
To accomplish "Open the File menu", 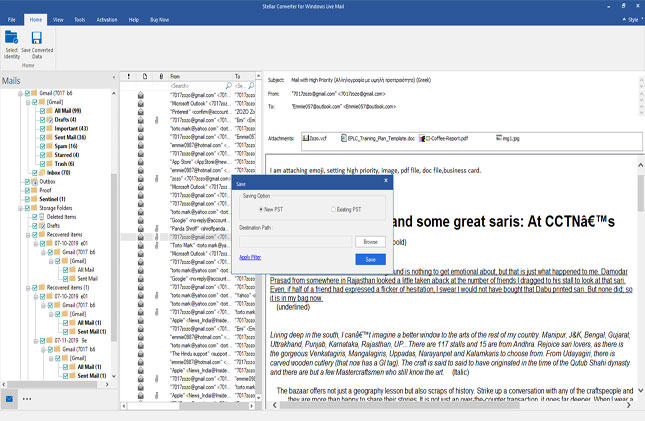I will pos(12,19).
